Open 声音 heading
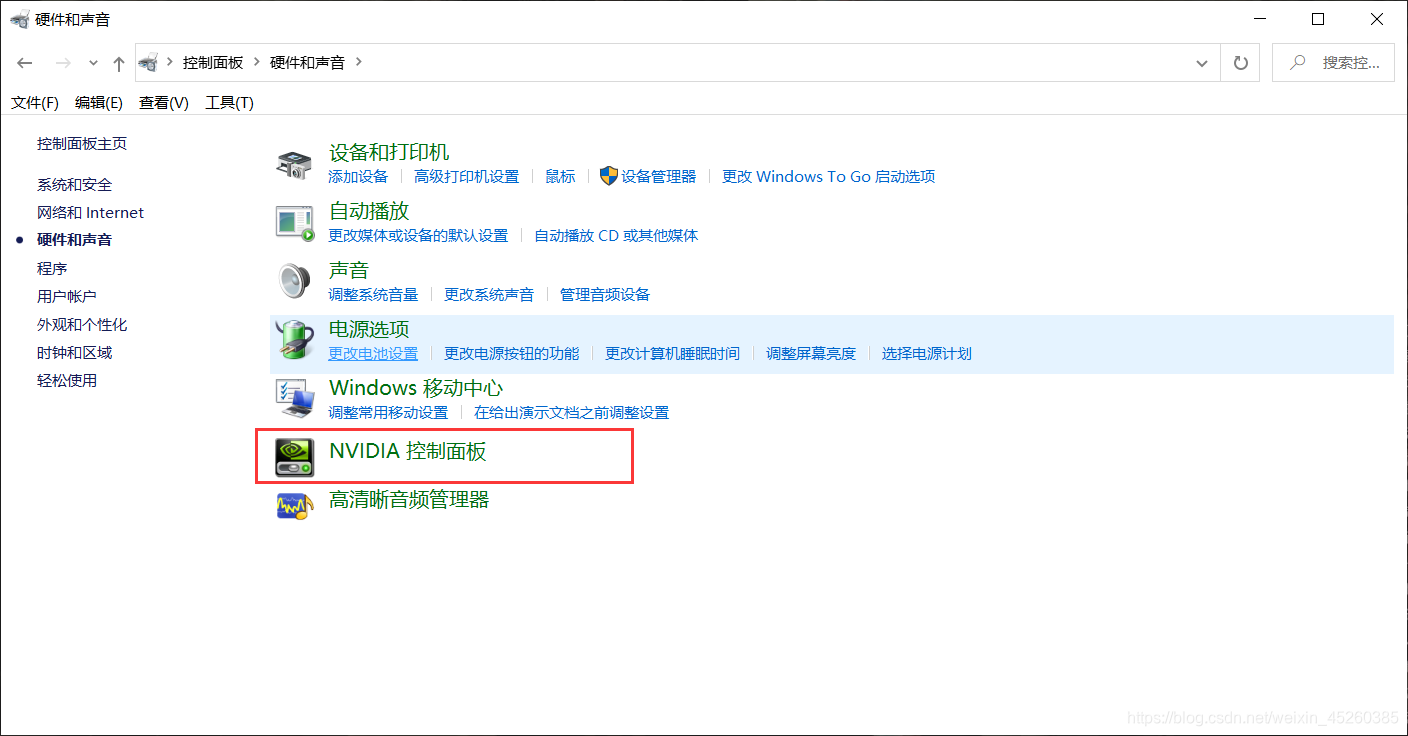1408x736 pixels. [x=349, y=270]
